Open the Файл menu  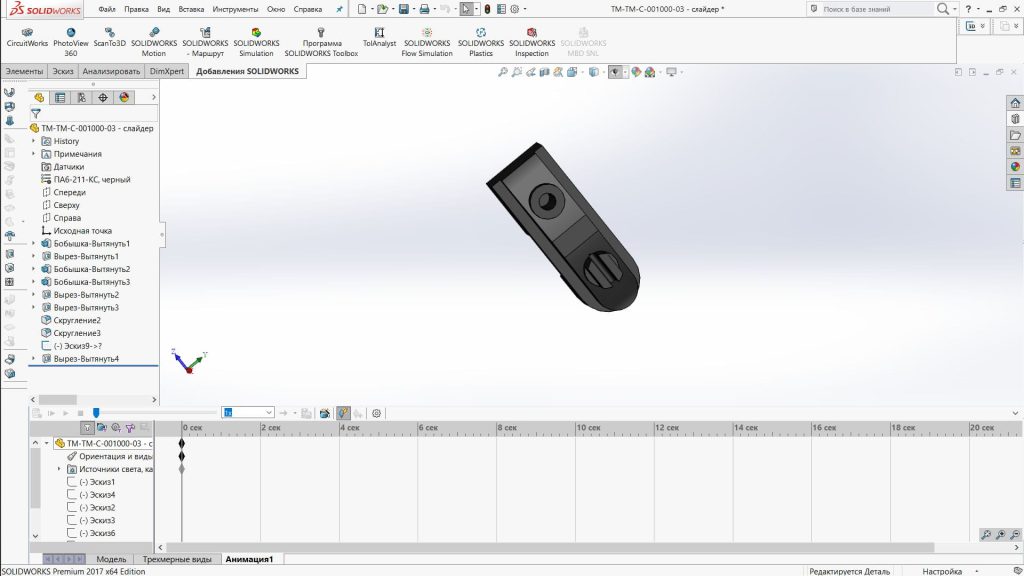pos(107,9)
